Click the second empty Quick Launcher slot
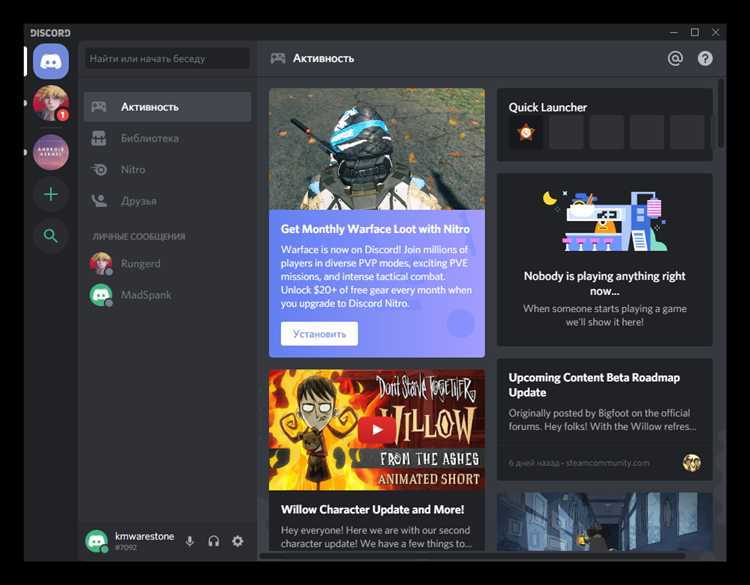750x585 pixels. coord(607,132)
